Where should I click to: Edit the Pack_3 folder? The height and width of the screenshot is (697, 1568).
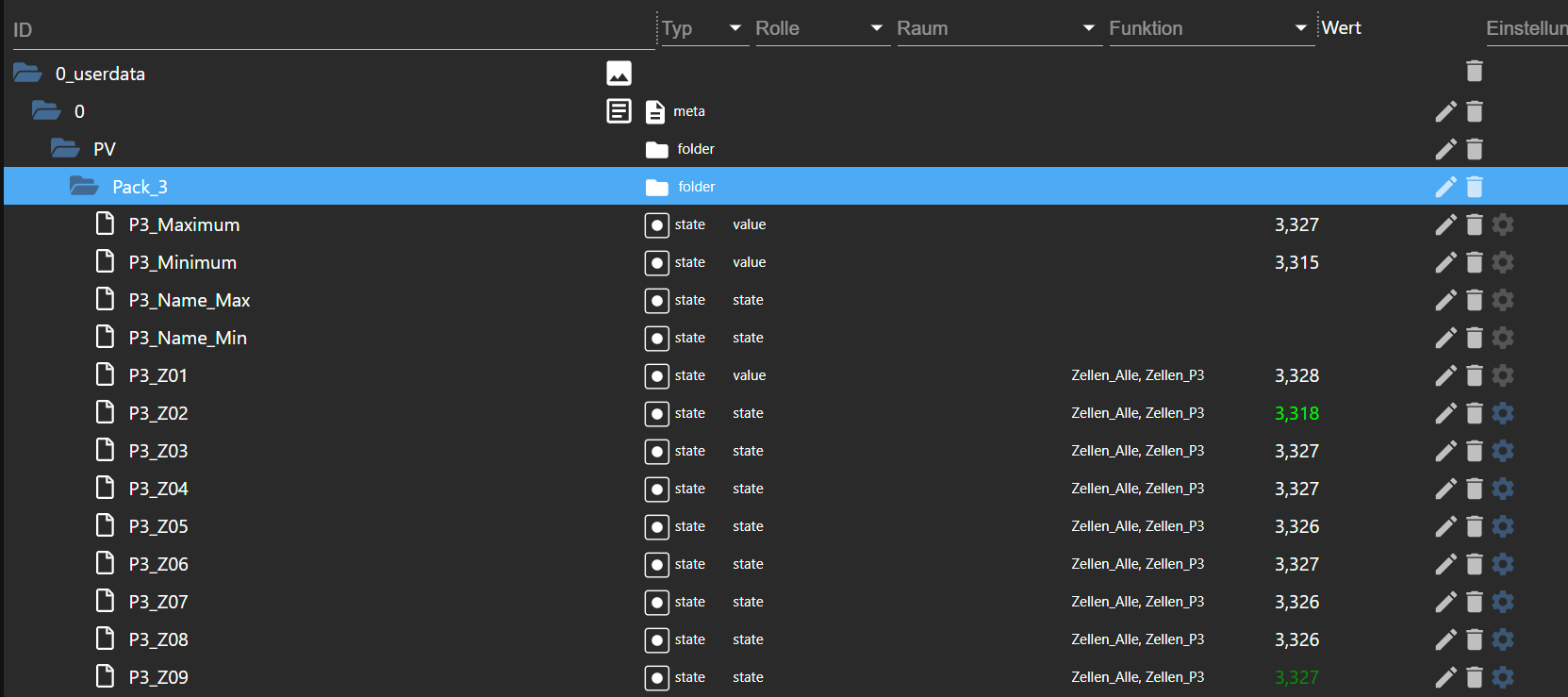click(1445, 187)
